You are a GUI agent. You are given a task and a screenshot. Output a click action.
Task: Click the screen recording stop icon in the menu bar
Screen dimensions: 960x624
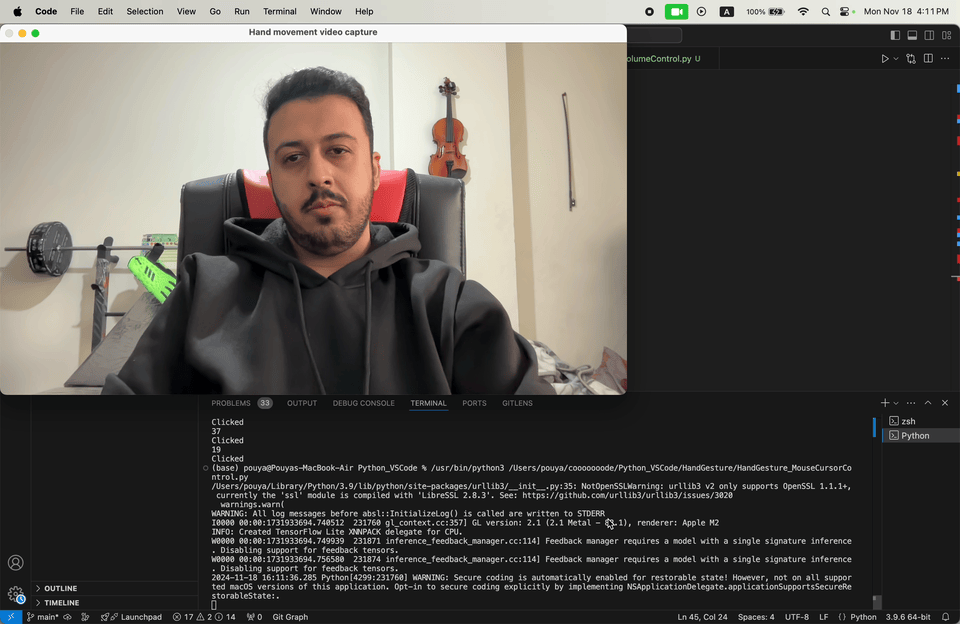pos(650,12)
